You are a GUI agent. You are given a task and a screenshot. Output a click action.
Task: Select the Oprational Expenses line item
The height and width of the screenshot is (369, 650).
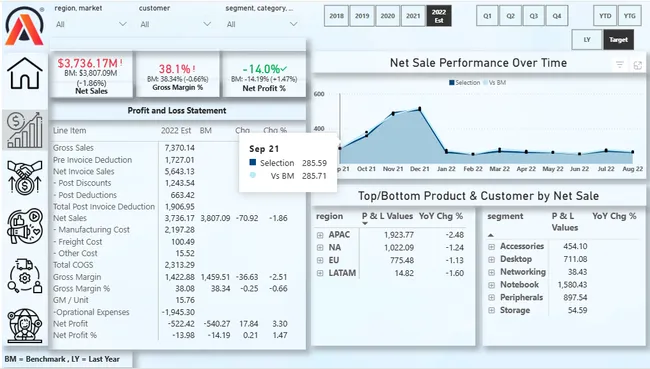coord(91,312)
